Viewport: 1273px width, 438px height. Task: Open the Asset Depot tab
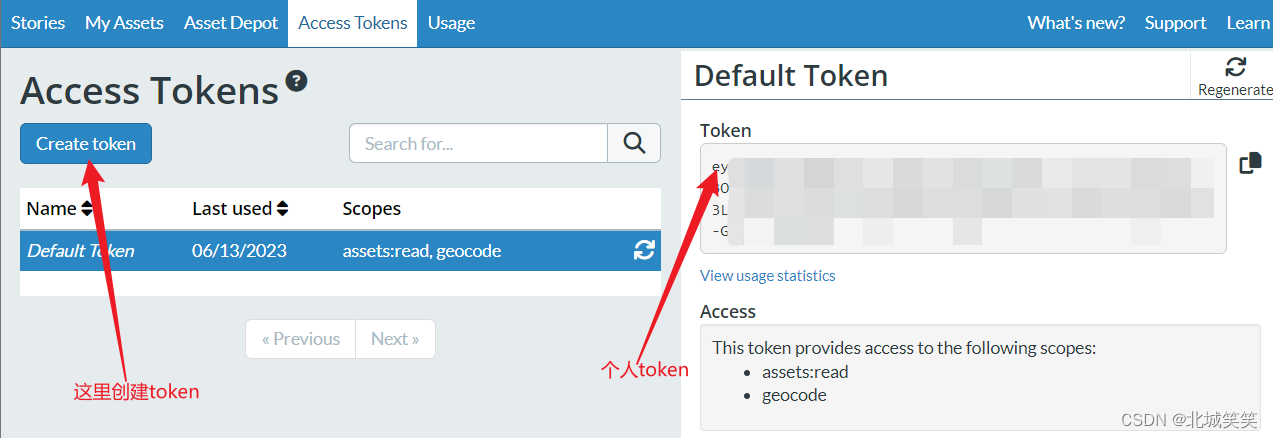pos(231,23)
